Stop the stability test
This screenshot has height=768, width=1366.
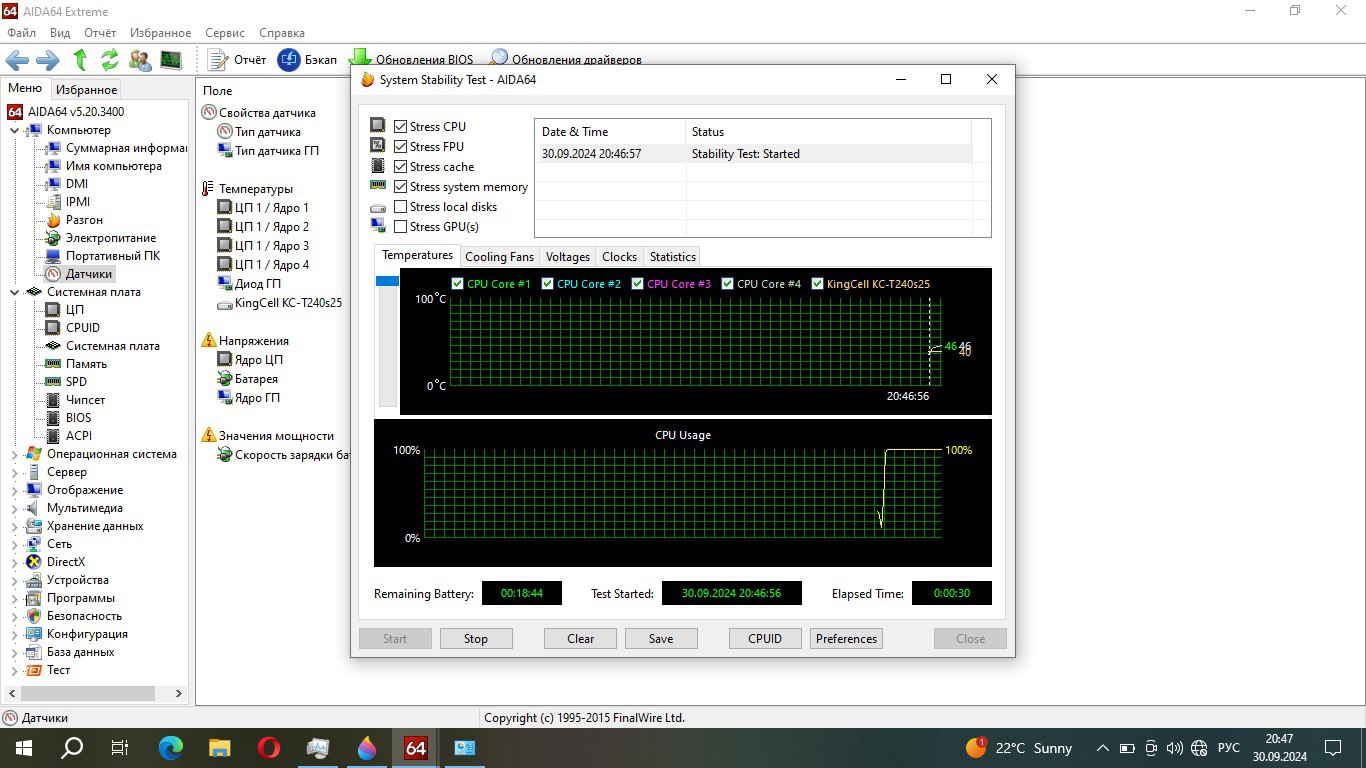coord(476,639)
